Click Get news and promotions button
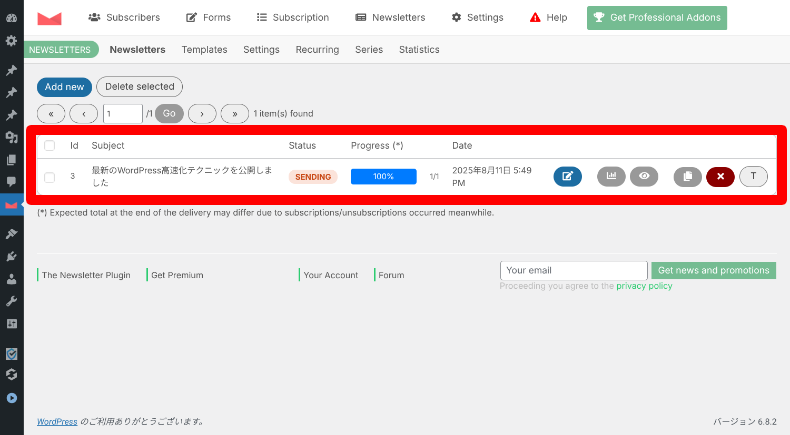Image resolution: width=790 pixels, height=435 pixels. [x=713, y=271]
